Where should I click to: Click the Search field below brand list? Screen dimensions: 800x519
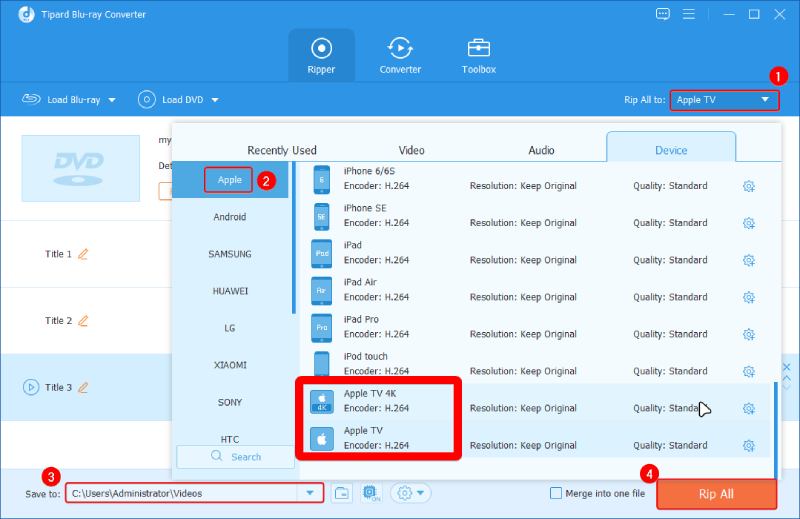click(236, 457)
